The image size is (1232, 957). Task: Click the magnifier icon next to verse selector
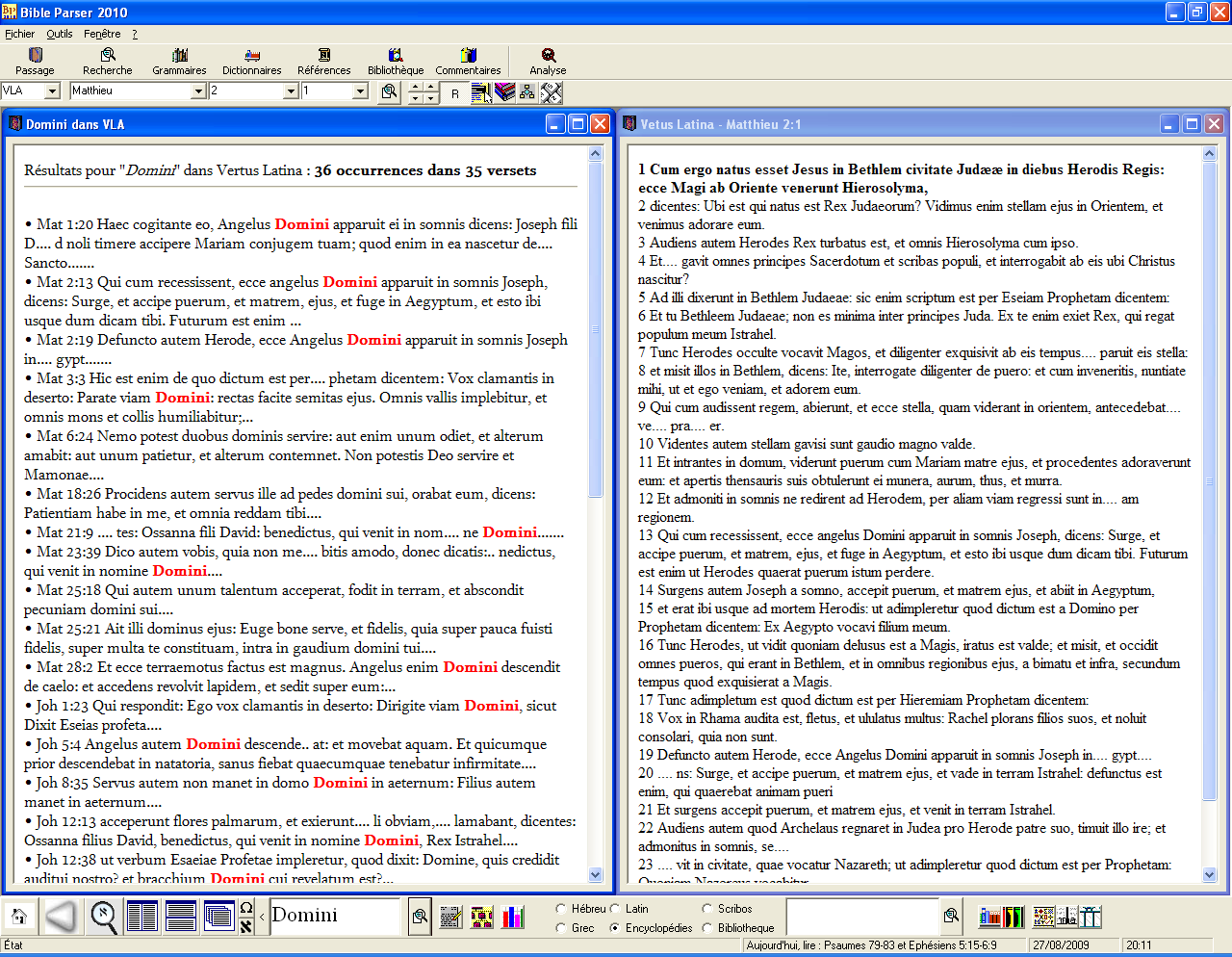[389, 91]
